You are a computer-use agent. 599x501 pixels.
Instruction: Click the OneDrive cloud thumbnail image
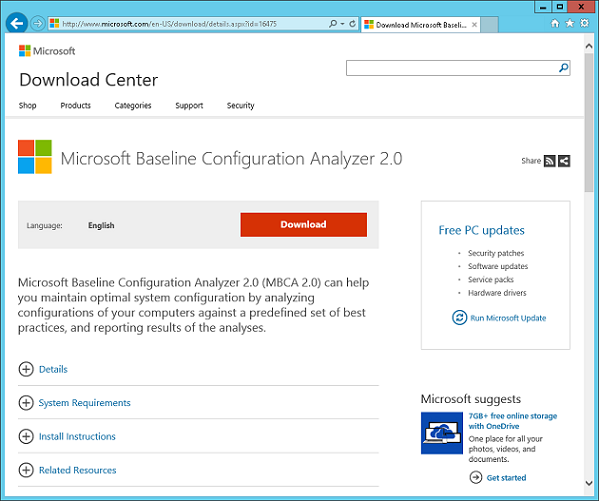[442, 433]
